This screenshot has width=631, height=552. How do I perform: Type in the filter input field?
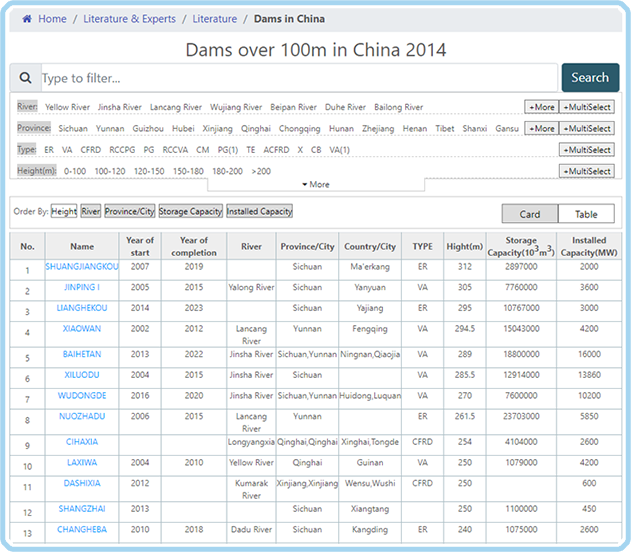point(298,78)
